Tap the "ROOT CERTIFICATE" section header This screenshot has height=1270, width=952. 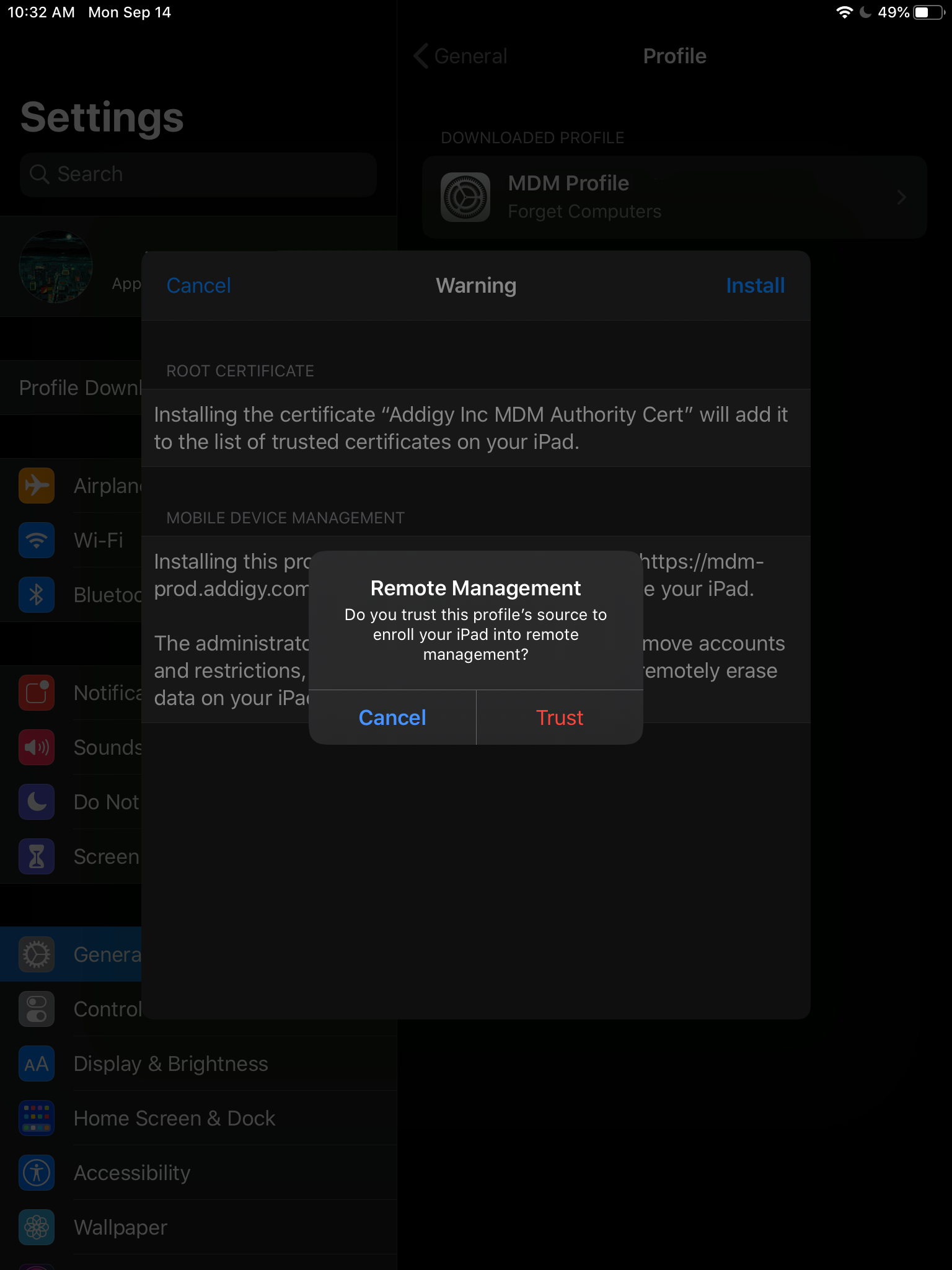pyautogui.click(x=240, y=371)
